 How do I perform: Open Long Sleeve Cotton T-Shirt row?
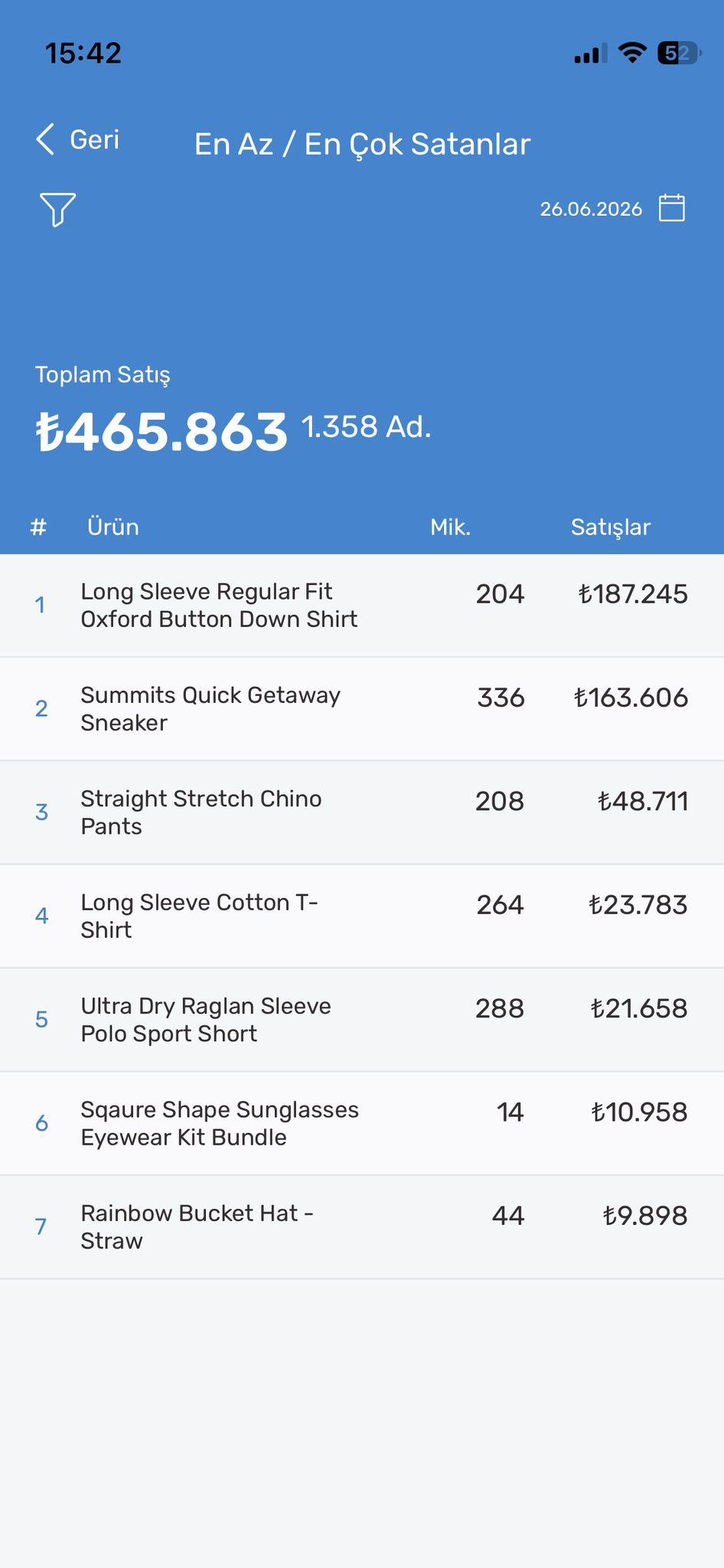362,916
